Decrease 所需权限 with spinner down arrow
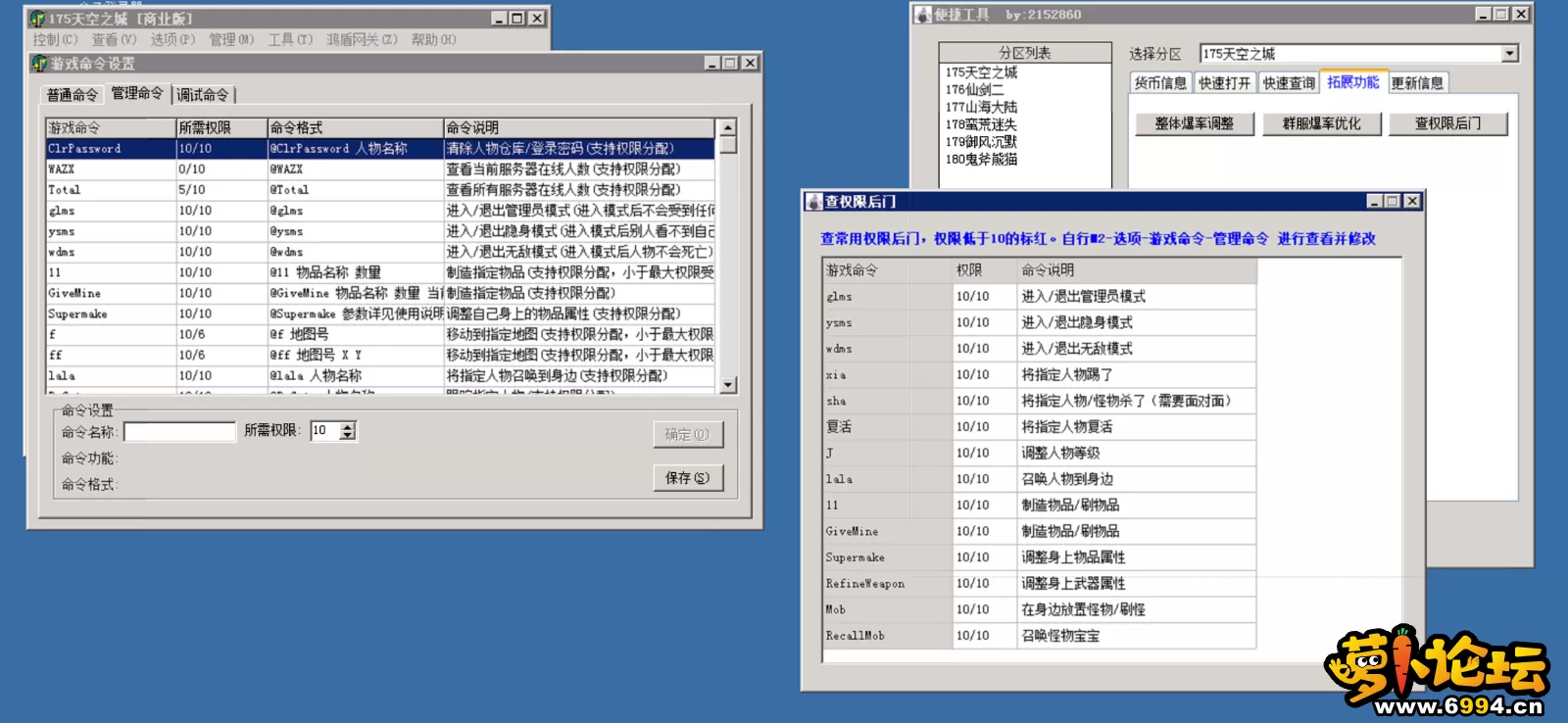 [x=348, y=436]
